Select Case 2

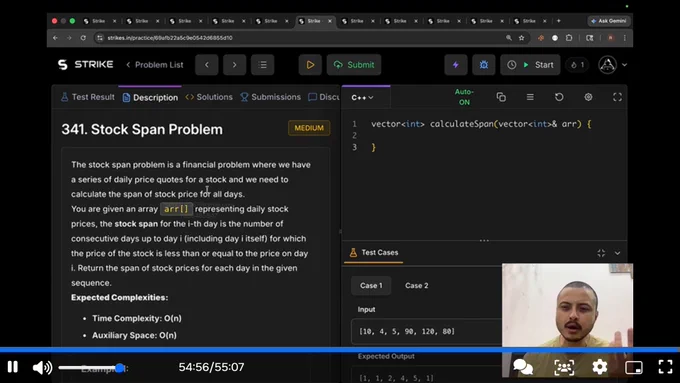point(417,285)
